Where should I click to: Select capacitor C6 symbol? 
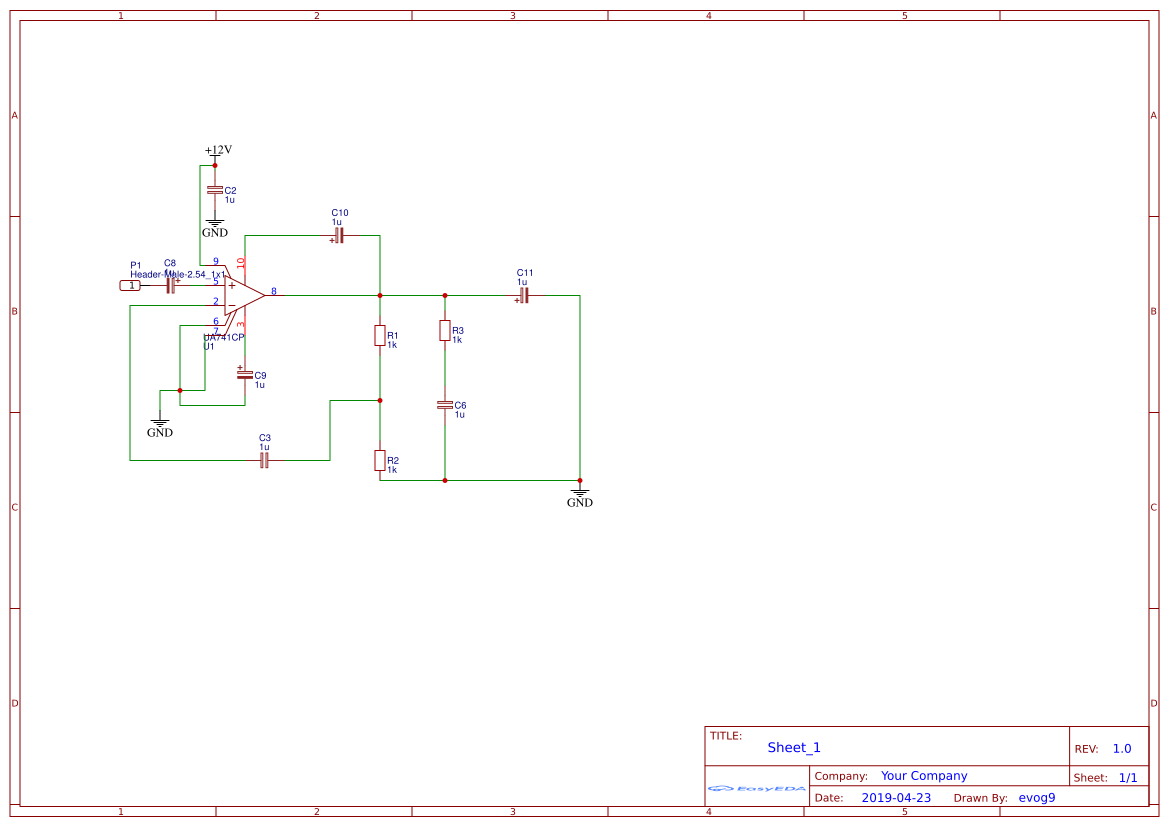tap(445, 405)
